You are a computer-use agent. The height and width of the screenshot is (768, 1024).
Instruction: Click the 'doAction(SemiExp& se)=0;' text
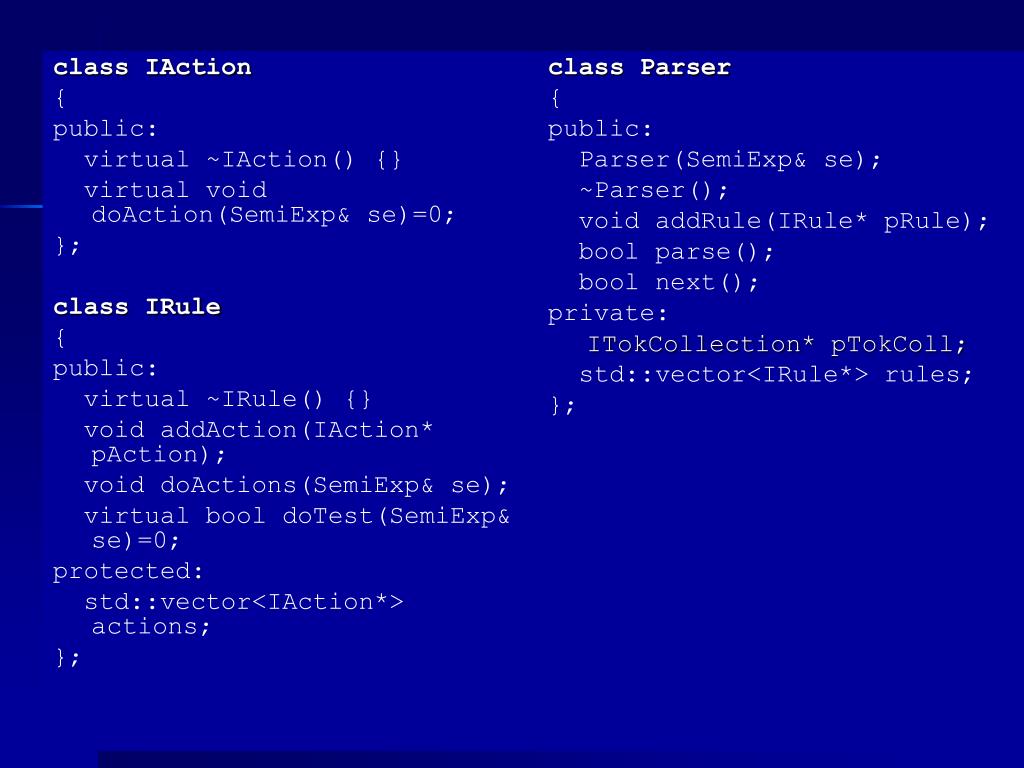coord(273,215)
